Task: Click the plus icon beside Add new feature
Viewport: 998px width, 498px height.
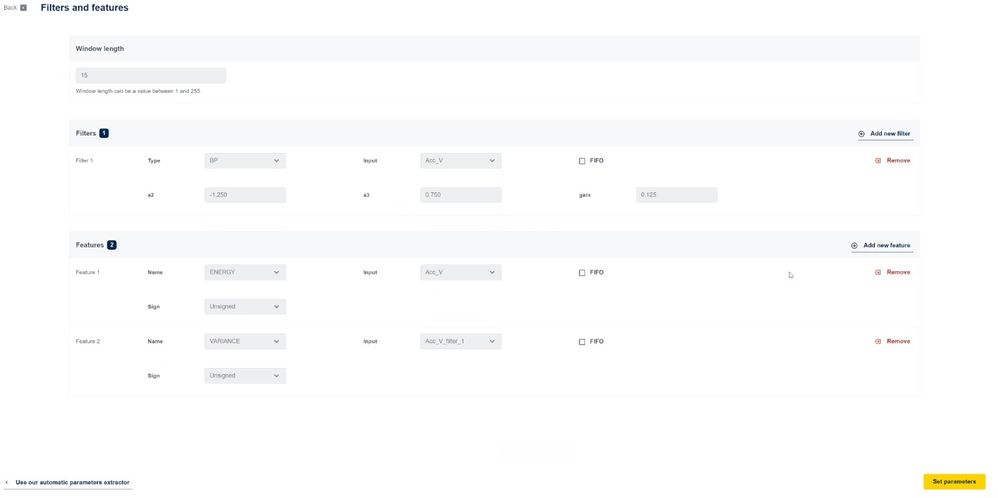Action: (854, 245)
